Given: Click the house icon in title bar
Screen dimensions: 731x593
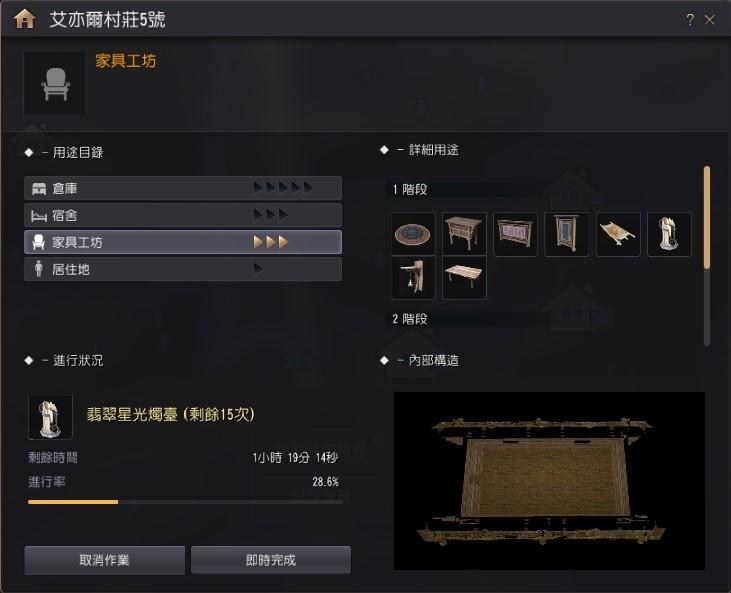Looking at the screenshot, I should 25,19.
